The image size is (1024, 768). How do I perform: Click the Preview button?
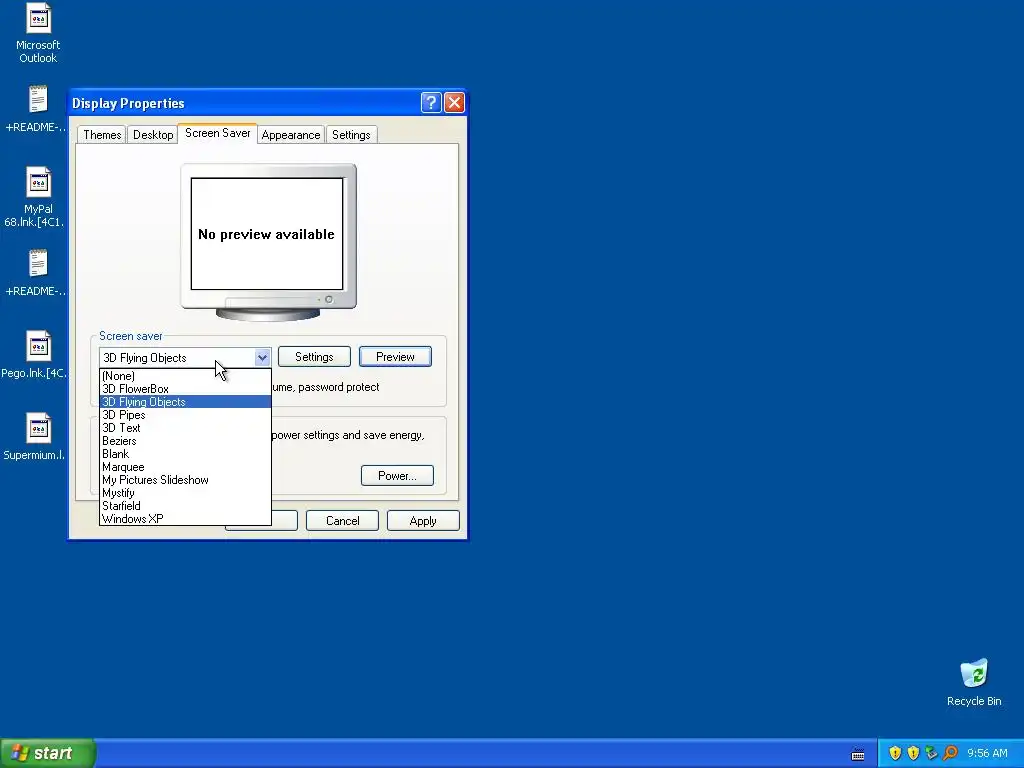pyautogui.click(x=395, y=357)
